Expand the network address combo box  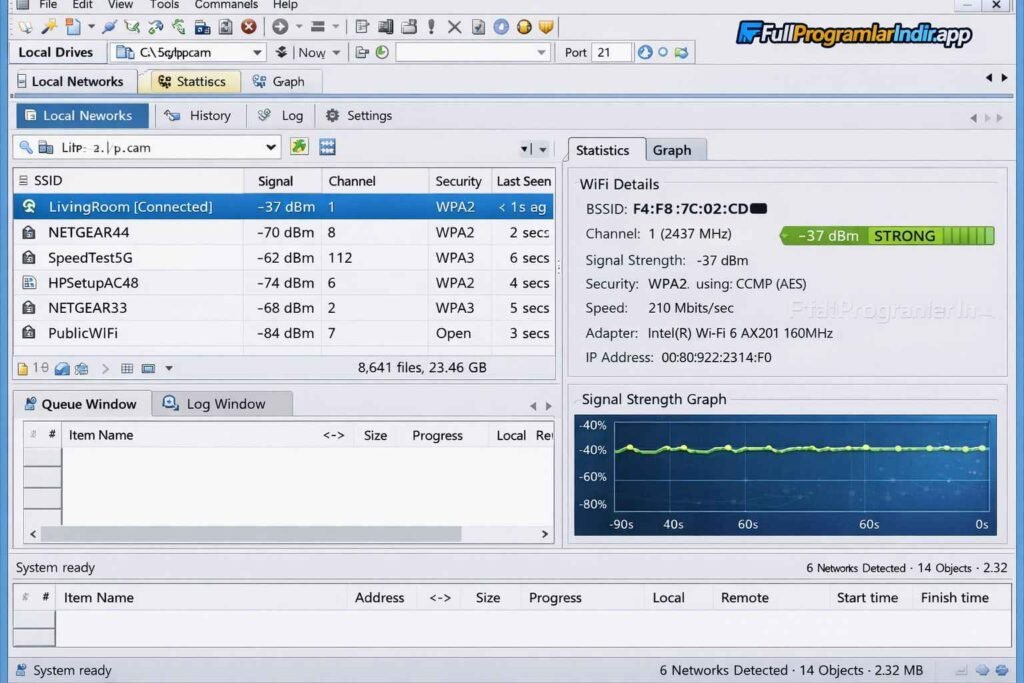[270, 148]
